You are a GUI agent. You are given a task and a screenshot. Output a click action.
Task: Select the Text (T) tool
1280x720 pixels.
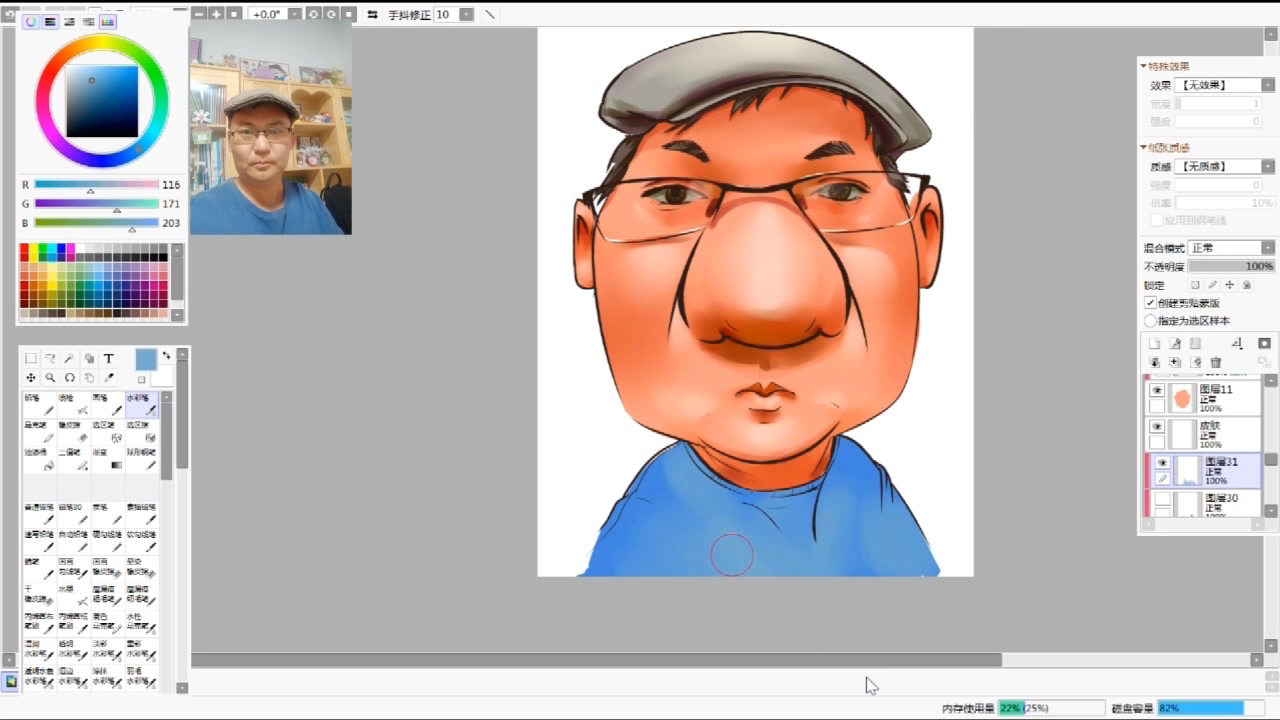coord(108,358)
